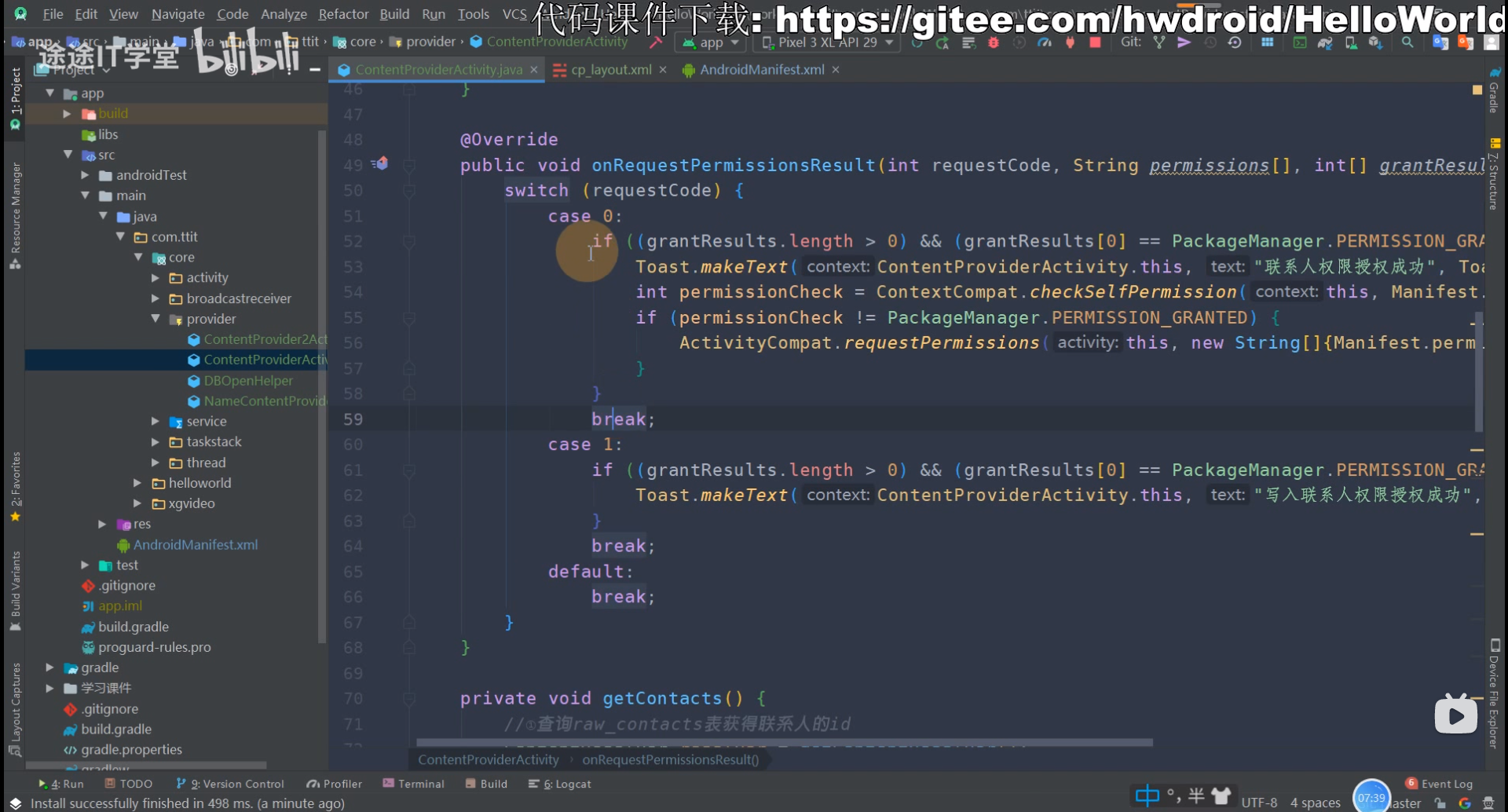1508x812 pixels.
Task: Open the SDK Manager cube icon
Action: coord(1375,42)
